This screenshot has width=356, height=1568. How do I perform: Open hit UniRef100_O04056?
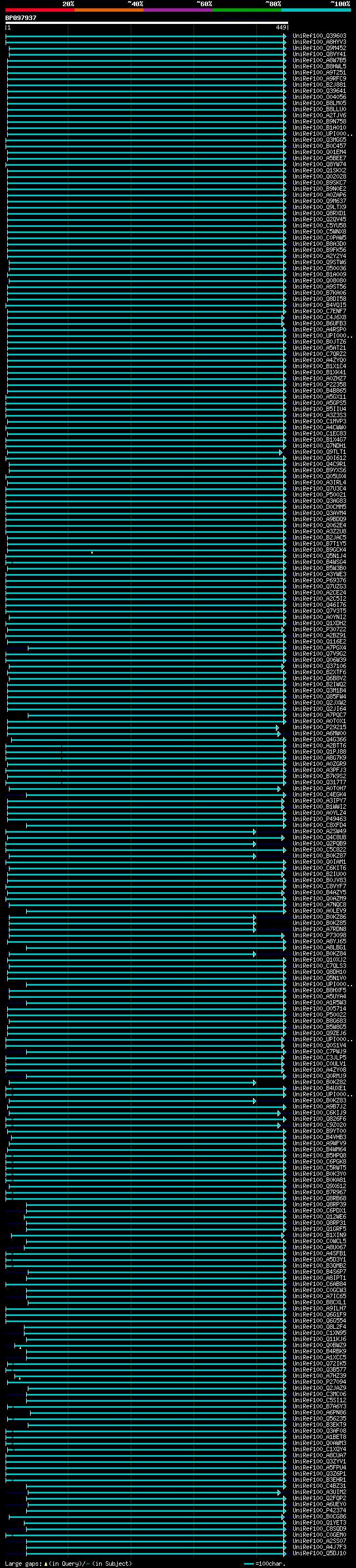319,97
